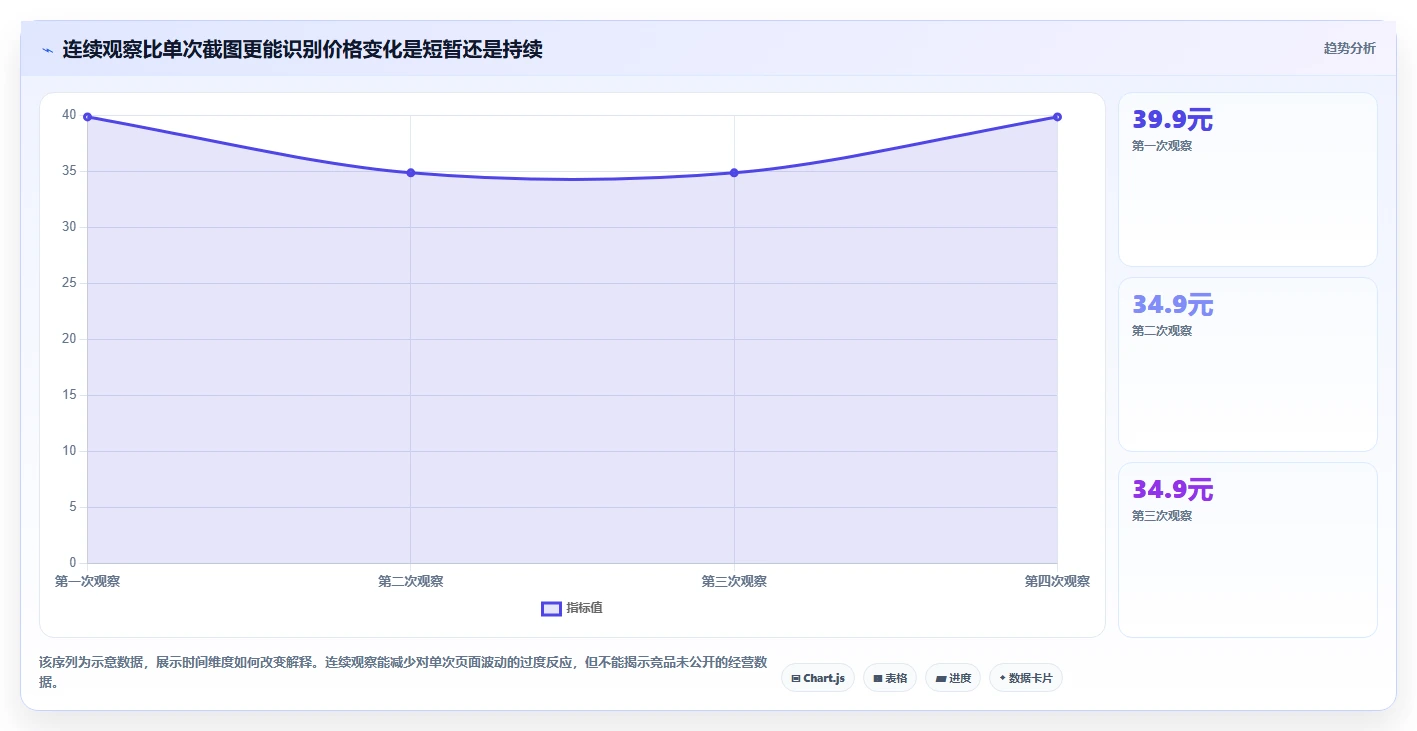Click the y-axis value 35
This screenshot has width=1417, height=731.
click(x=69, y=171)
